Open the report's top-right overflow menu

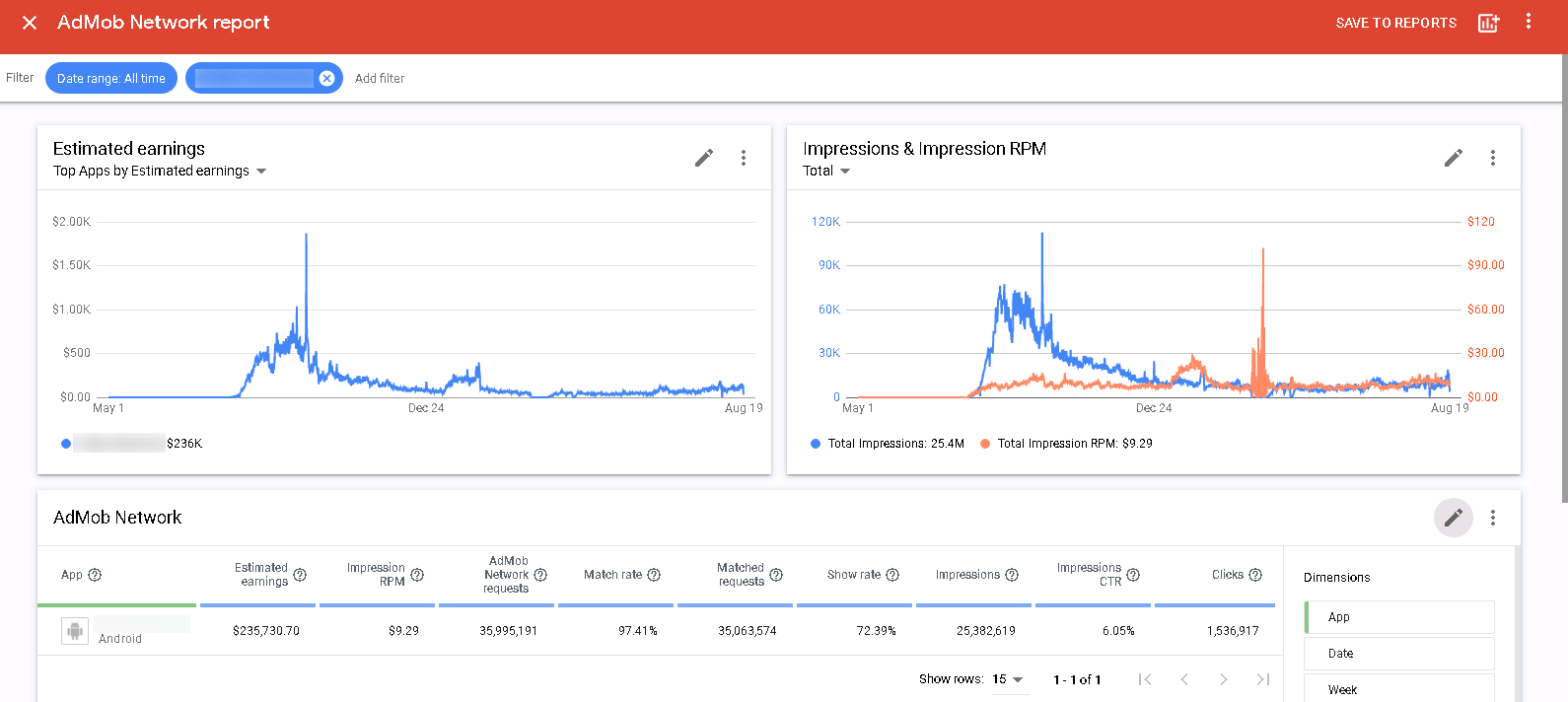point(1529,22)
